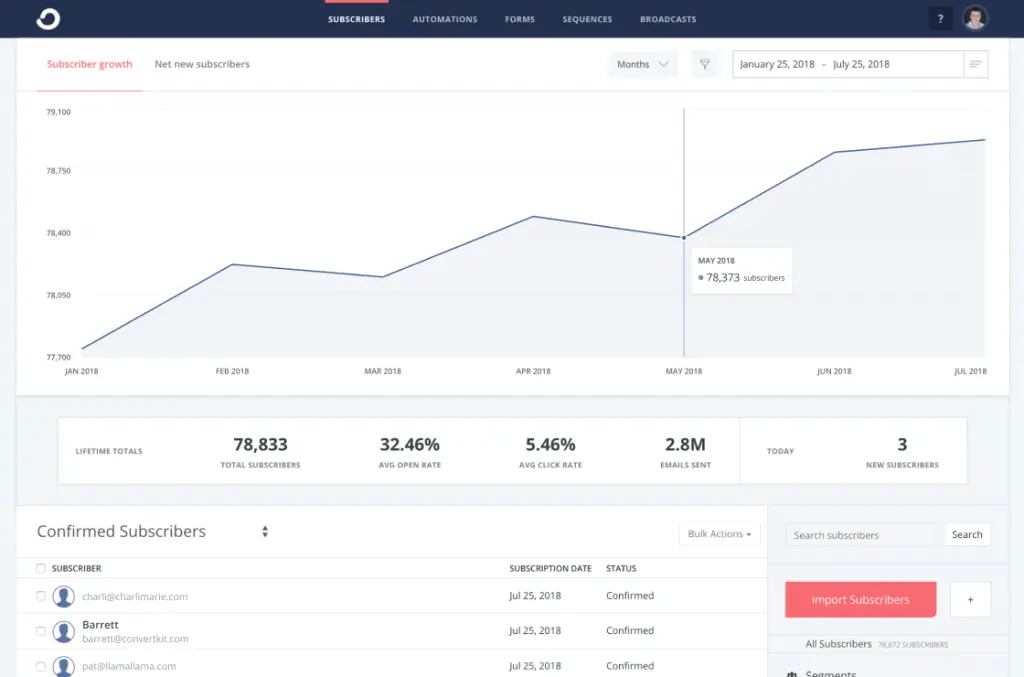
Task: Click the Import Subscribers button
Action: tap(860, 599)
